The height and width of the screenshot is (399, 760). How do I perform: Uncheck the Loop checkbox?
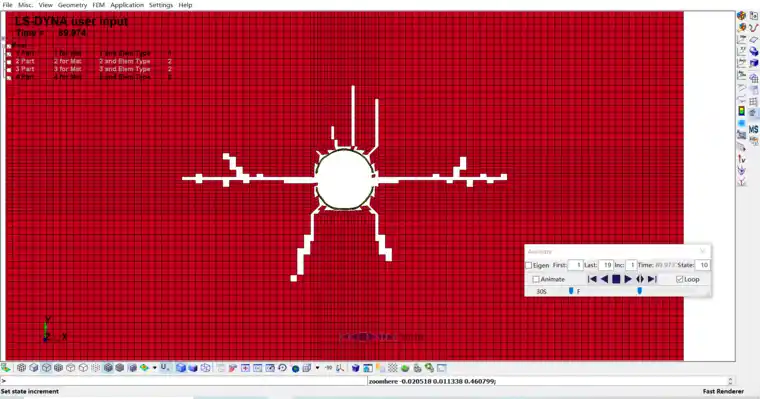[x=680, y=279]
